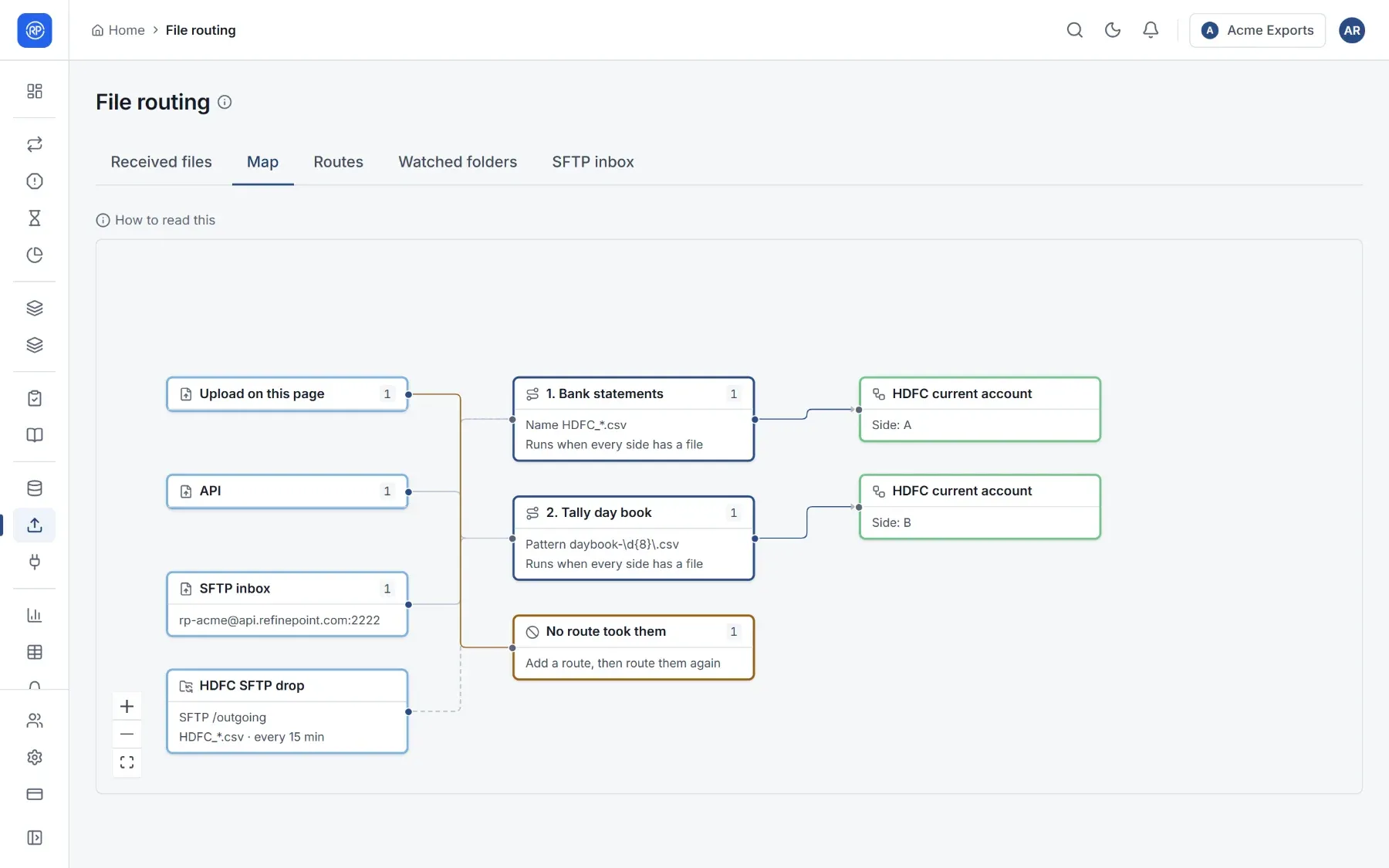This screenshot has width=1389, height=868.
Task: Open the Acme Exports organization switcher
Action: coord(1257,30)
